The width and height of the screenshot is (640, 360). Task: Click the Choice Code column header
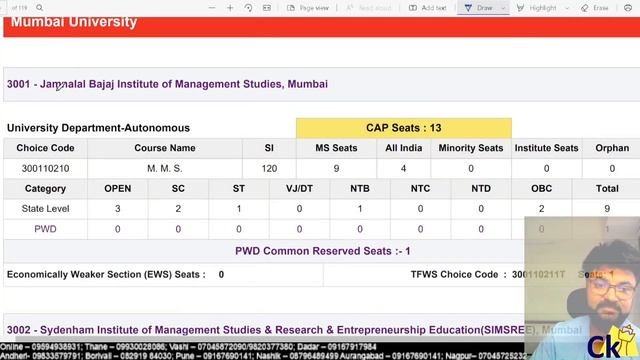pos(45,148)
